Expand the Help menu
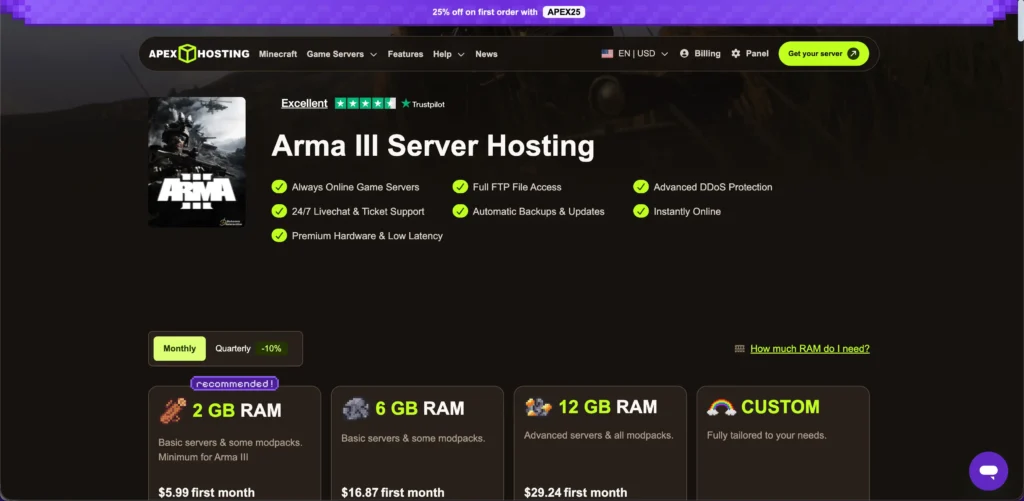 click(448, 54)
